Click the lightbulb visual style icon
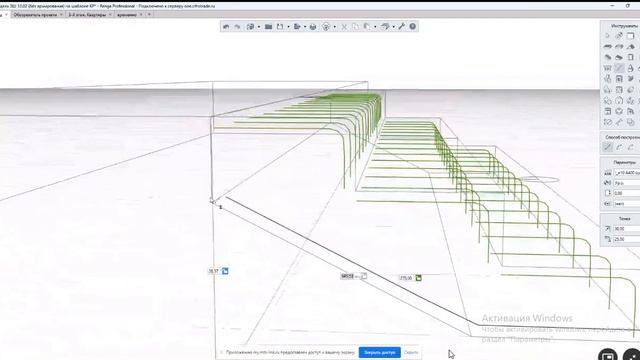Screen dimensions: 640x360 tap(326, 27)
